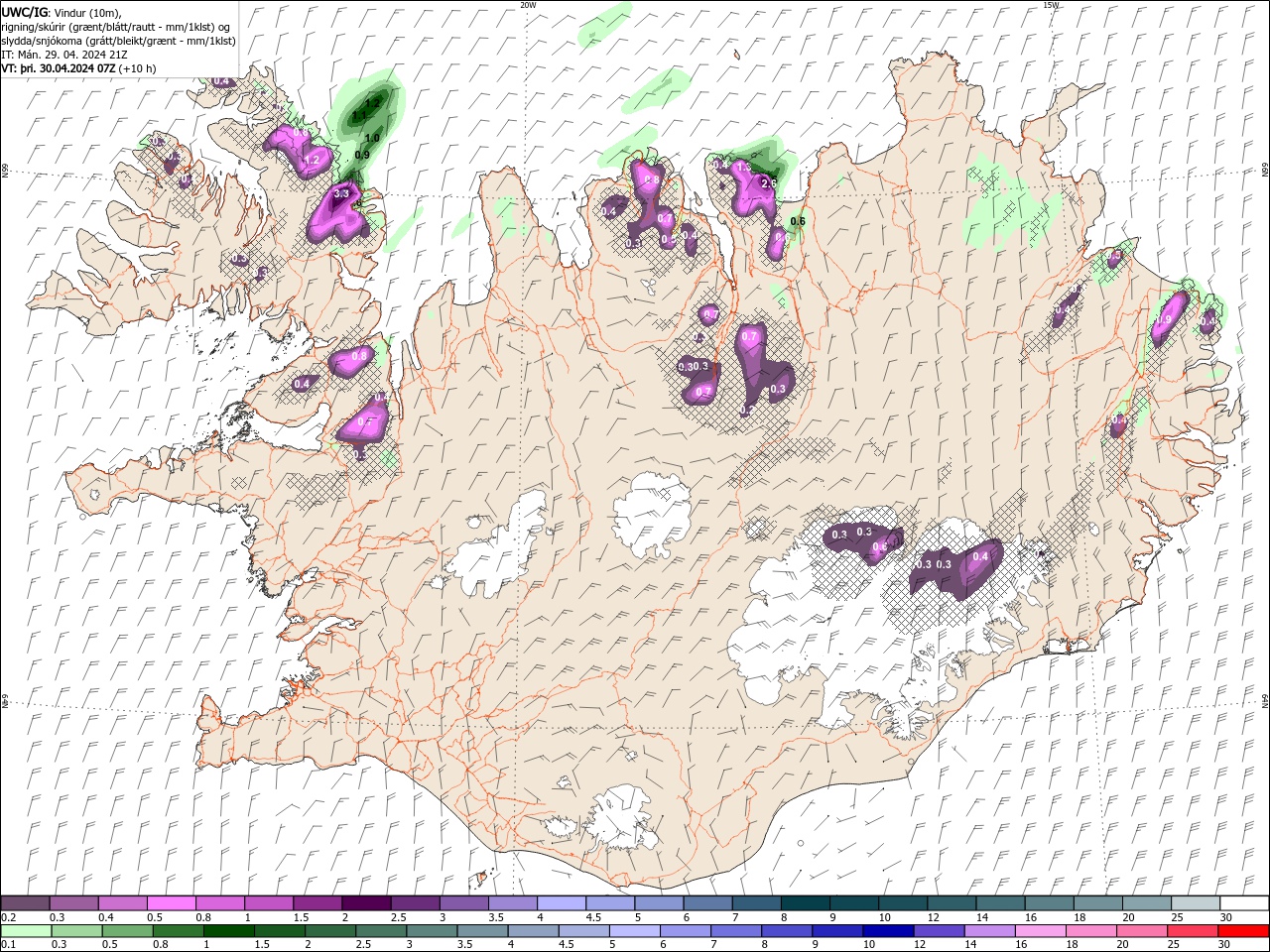Click the valid time line 'VT: þri. 30.04.2024 07Z (+10 h)'
Screen dimensions: 1270x952
(78, 68)
